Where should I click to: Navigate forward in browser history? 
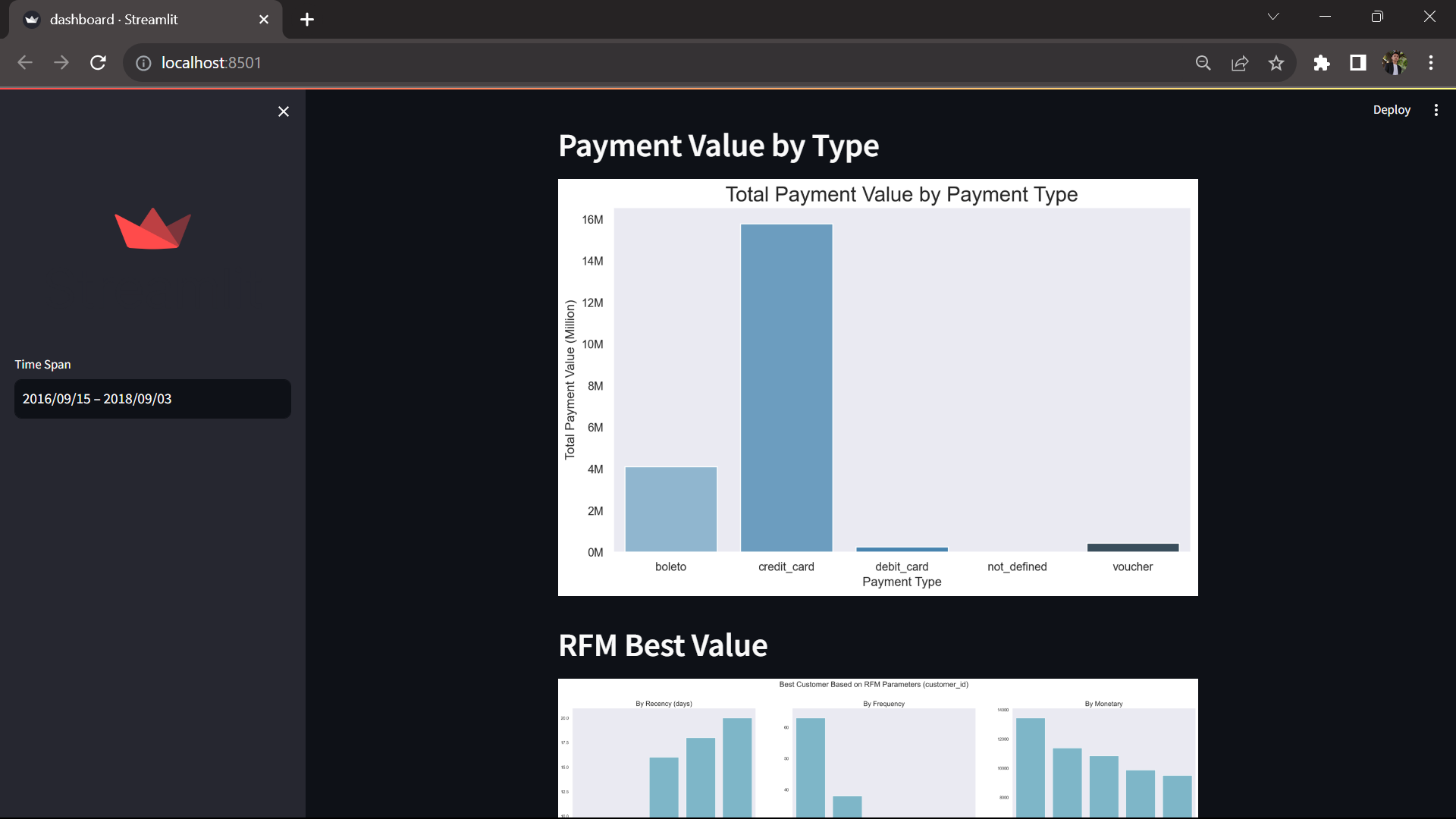61,63
